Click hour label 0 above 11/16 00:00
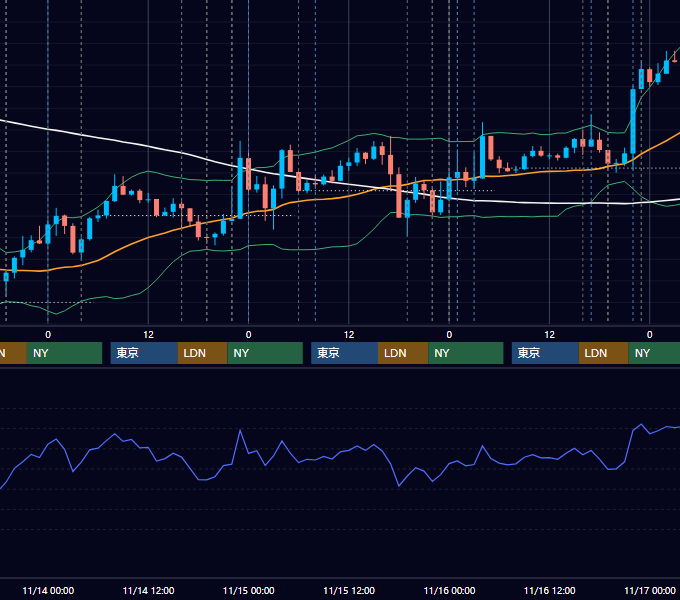The width and height of the screenshot is (680, 600). coord(449,335)
